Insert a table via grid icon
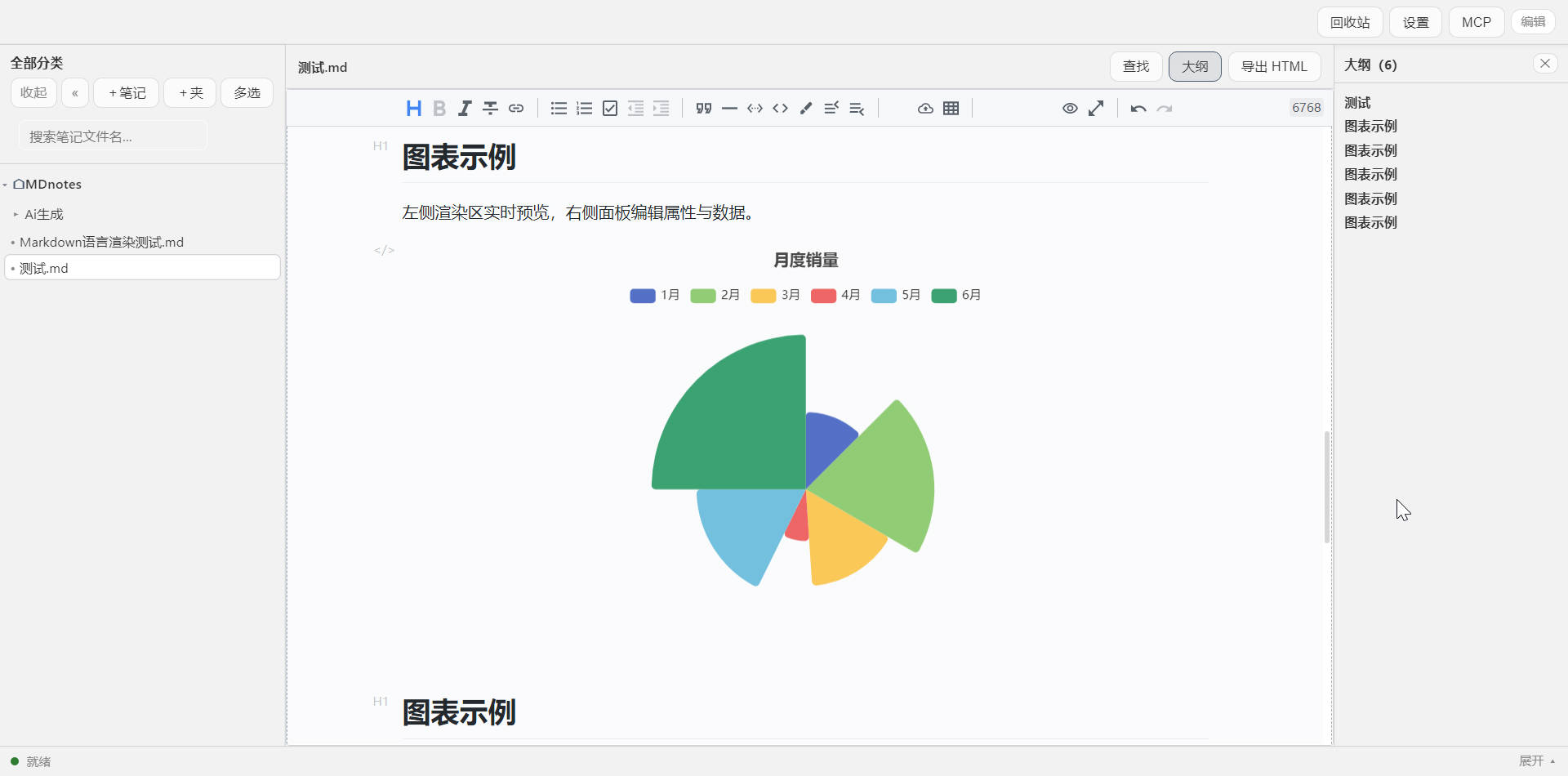The height and width of the screenshot is (776, 1568). pyautogui.click(x=951, y=108)
